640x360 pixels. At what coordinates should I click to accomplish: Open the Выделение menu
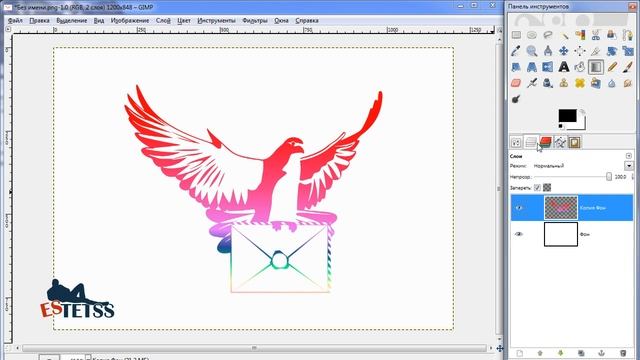click(x=71, y=20)
